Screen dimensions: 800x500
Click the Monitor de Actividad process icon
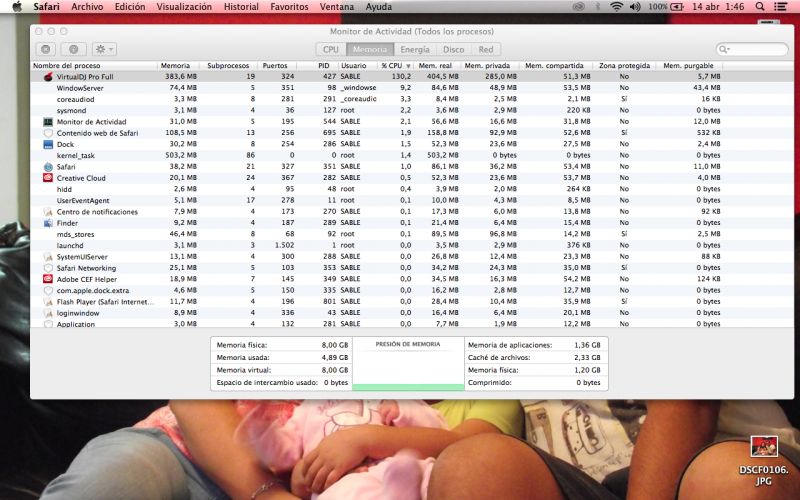pyautogui.click(x=48, y=122)
